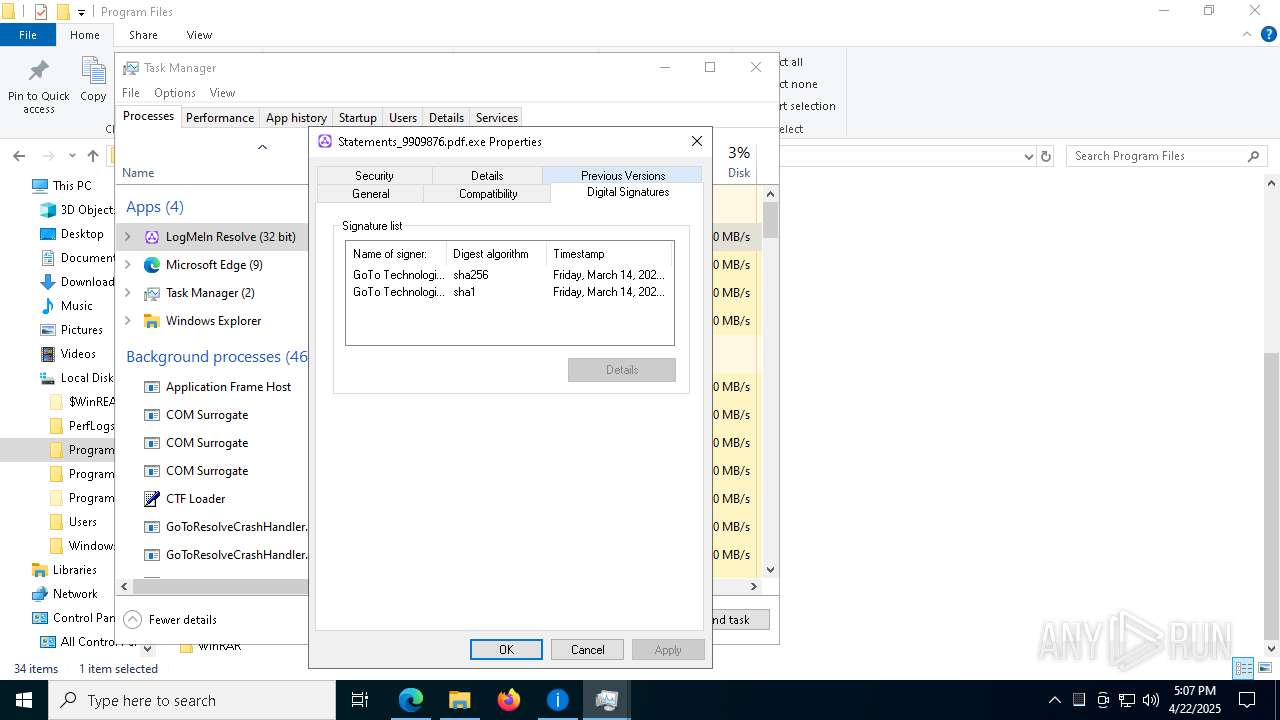Image resolution: width=1280 pixels, height=720 pixels.
Task: Switch to the General tab
Action: coord(371,193)
